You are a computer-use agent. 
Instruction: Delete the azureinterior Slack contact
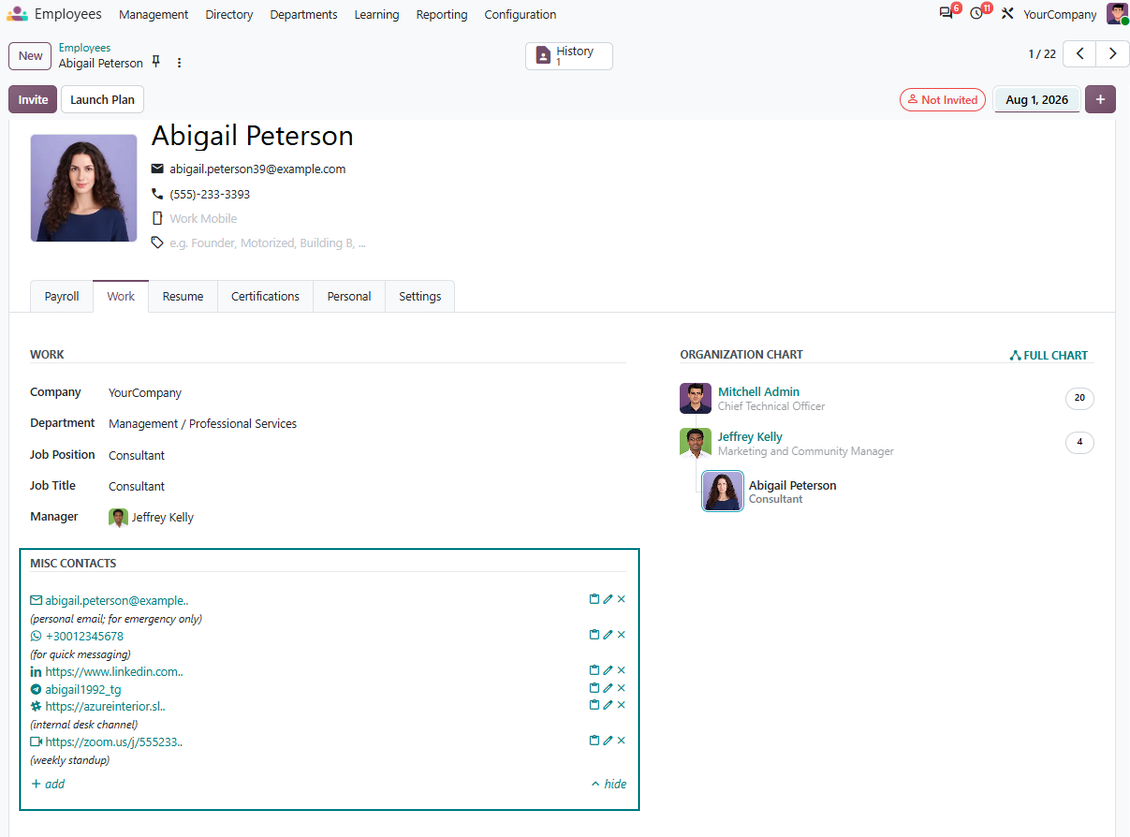(621, 704)
